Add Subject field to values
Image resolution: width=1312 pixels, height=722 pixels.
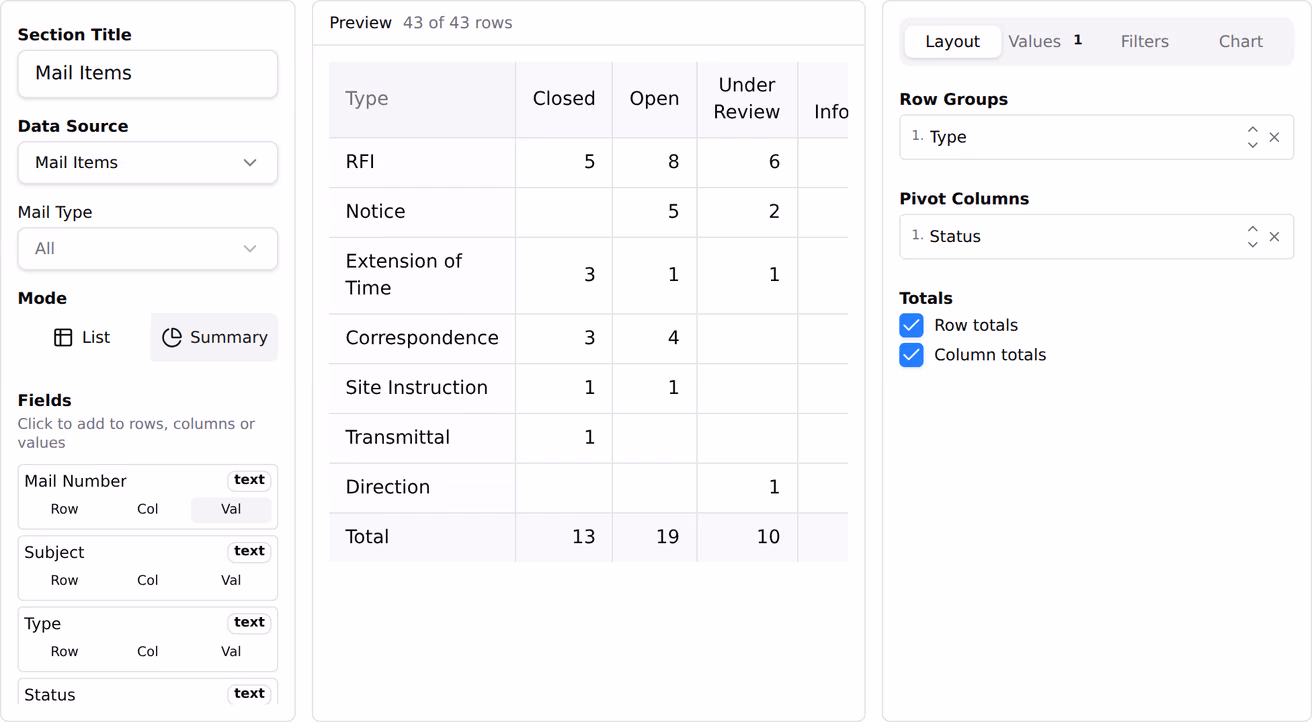231,580
